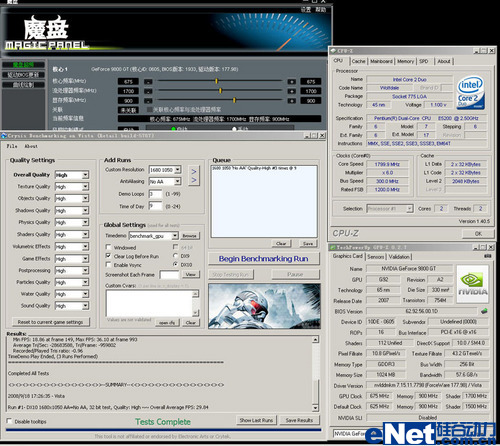Viewport: 500px width, 446px height.
Task: Click the Intel Core 2 Duo logo
Action: pyautogui.click(x=471, y=93)
